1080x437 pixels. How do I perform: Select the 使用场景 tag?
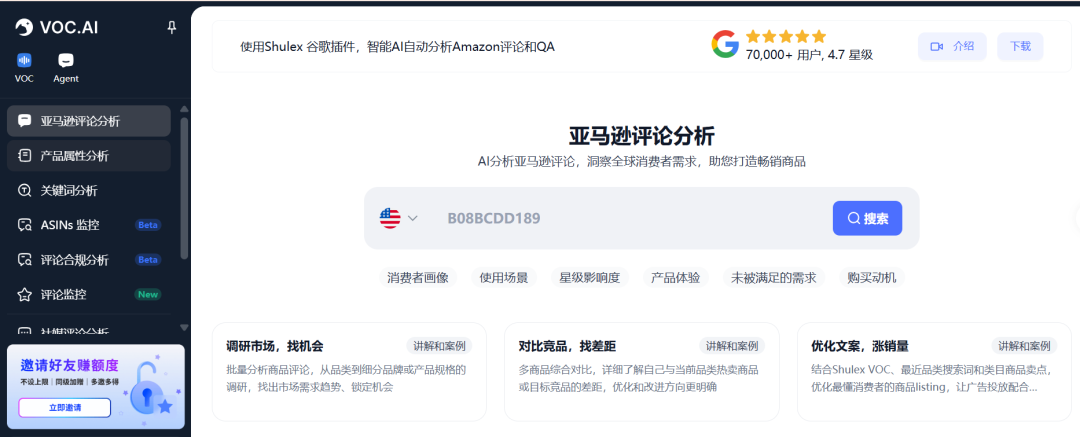[504, 278]
